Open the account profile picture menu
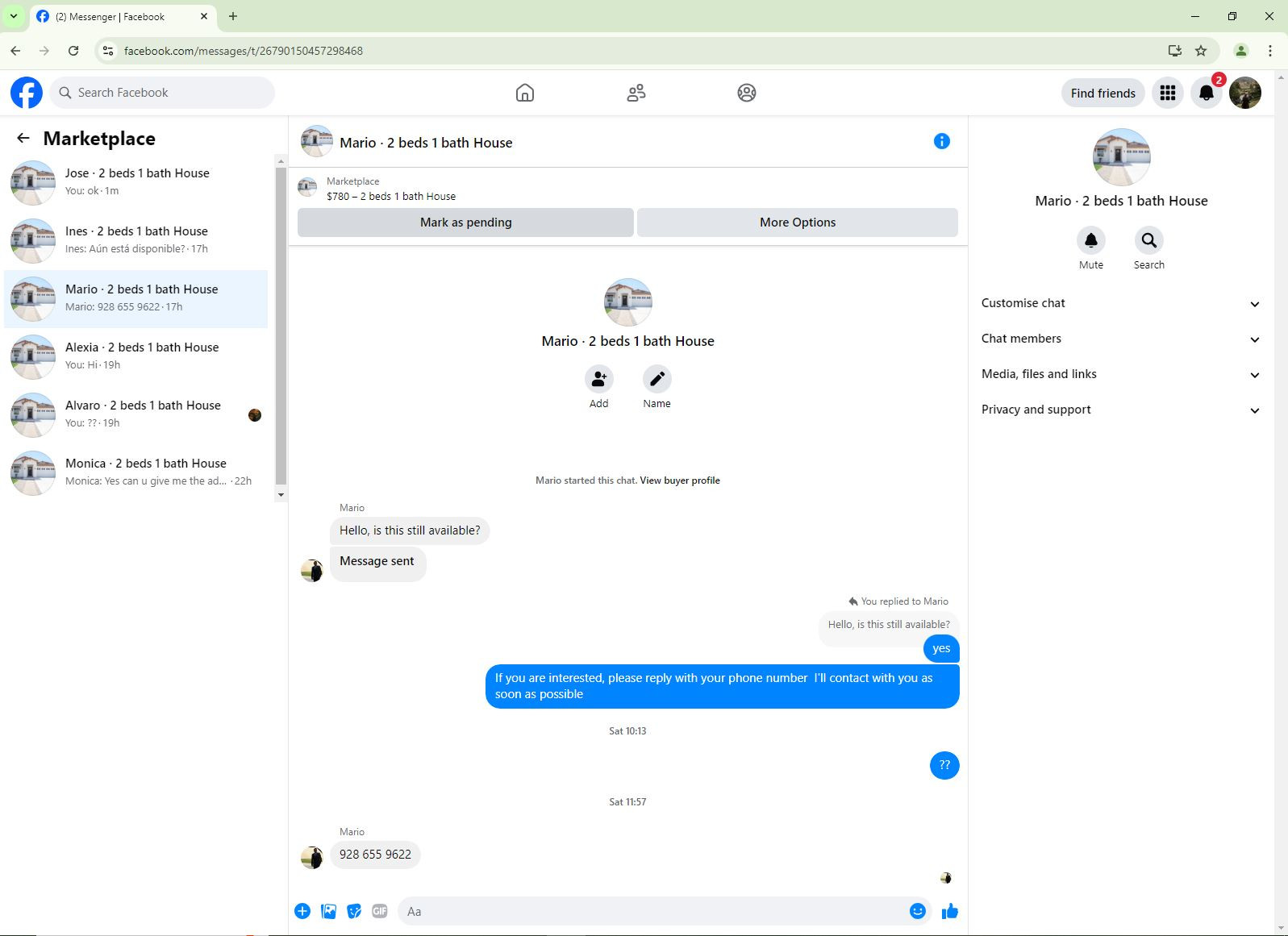Viewport: 1288px width, 936px height. coord(1245,93)
